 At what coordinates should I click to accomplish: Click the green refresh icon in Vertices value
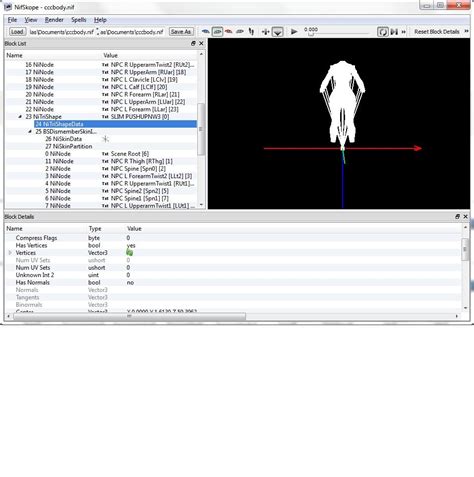point(129,253)
